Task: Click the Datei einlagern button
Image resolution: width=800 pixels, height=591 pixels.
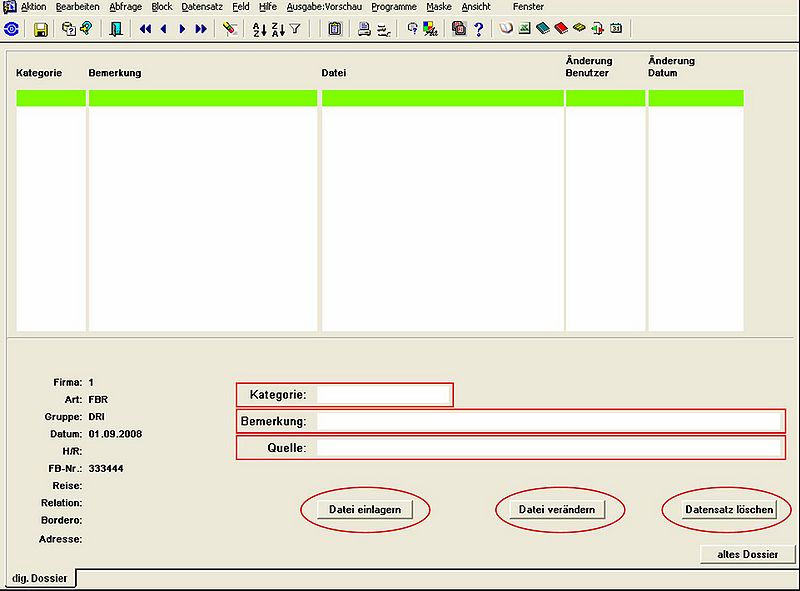Action: point(365,509)
